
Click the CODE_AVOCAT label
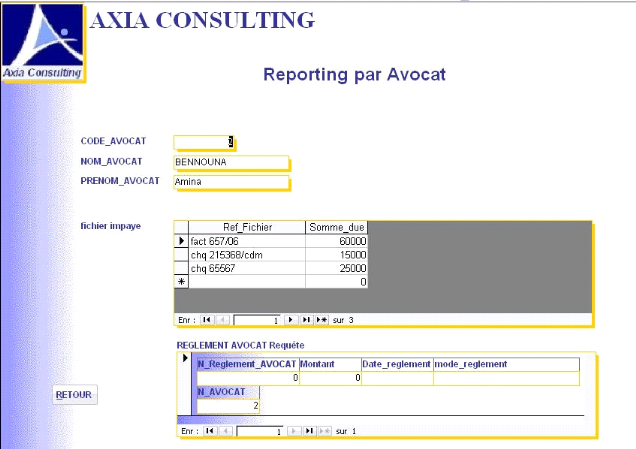click(113, 141)
